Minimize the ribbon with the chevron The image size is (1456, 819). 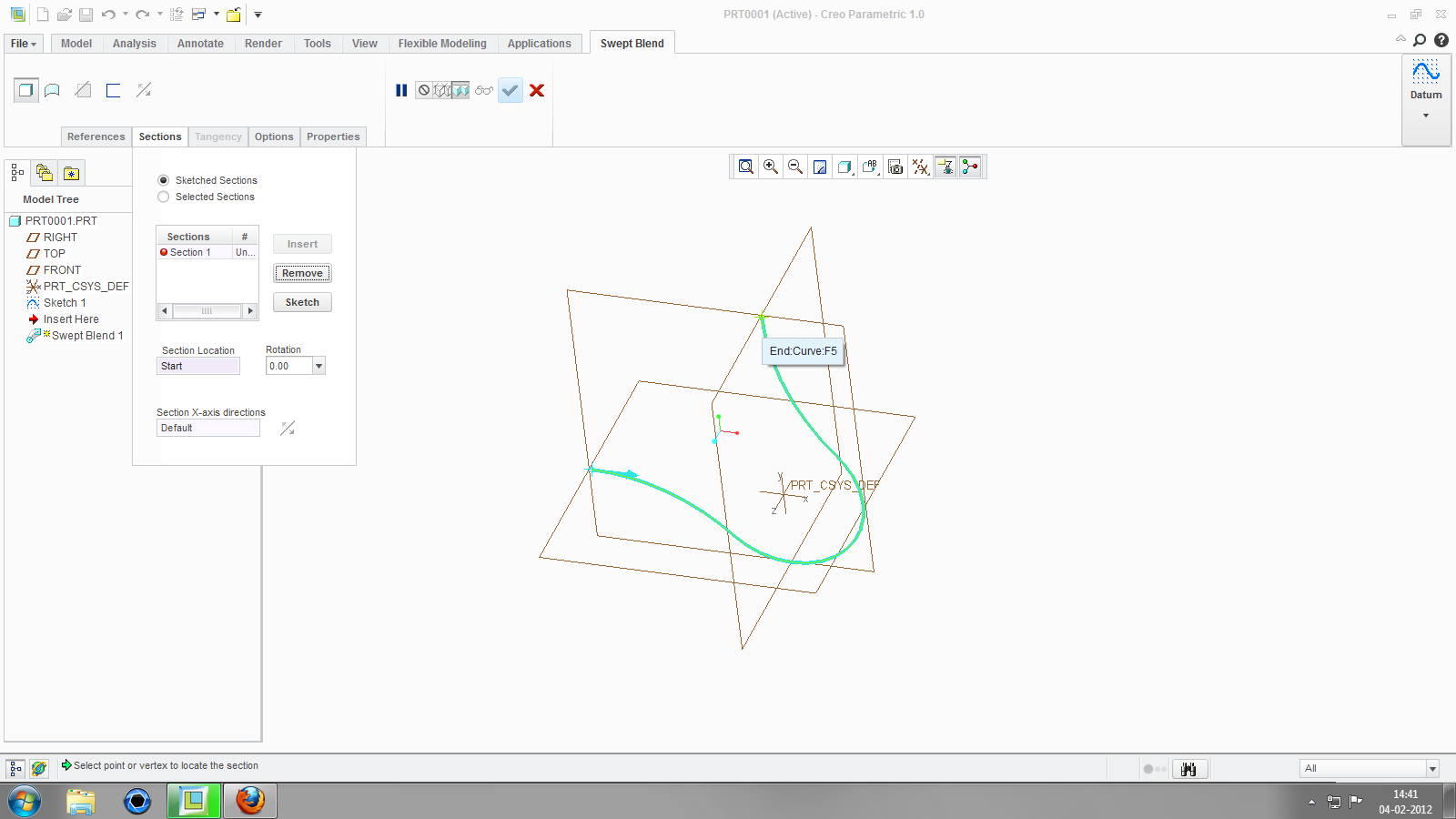tap(1400, 39)
